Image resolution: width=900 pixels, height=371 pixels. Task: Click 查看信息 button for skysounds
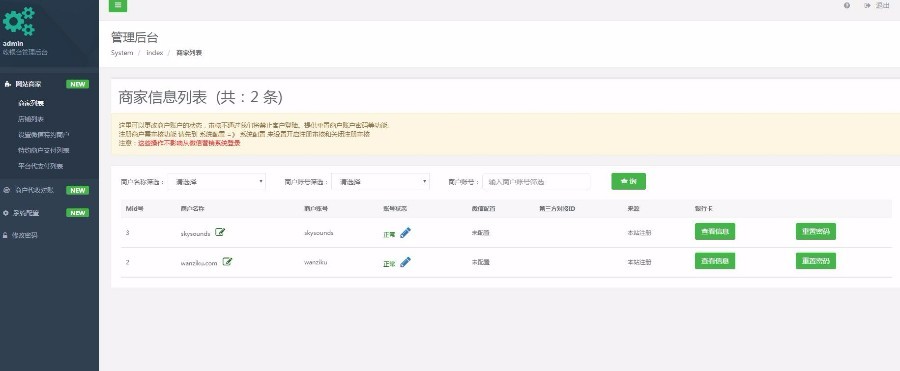pyautogui.click(x=715, y=231)
